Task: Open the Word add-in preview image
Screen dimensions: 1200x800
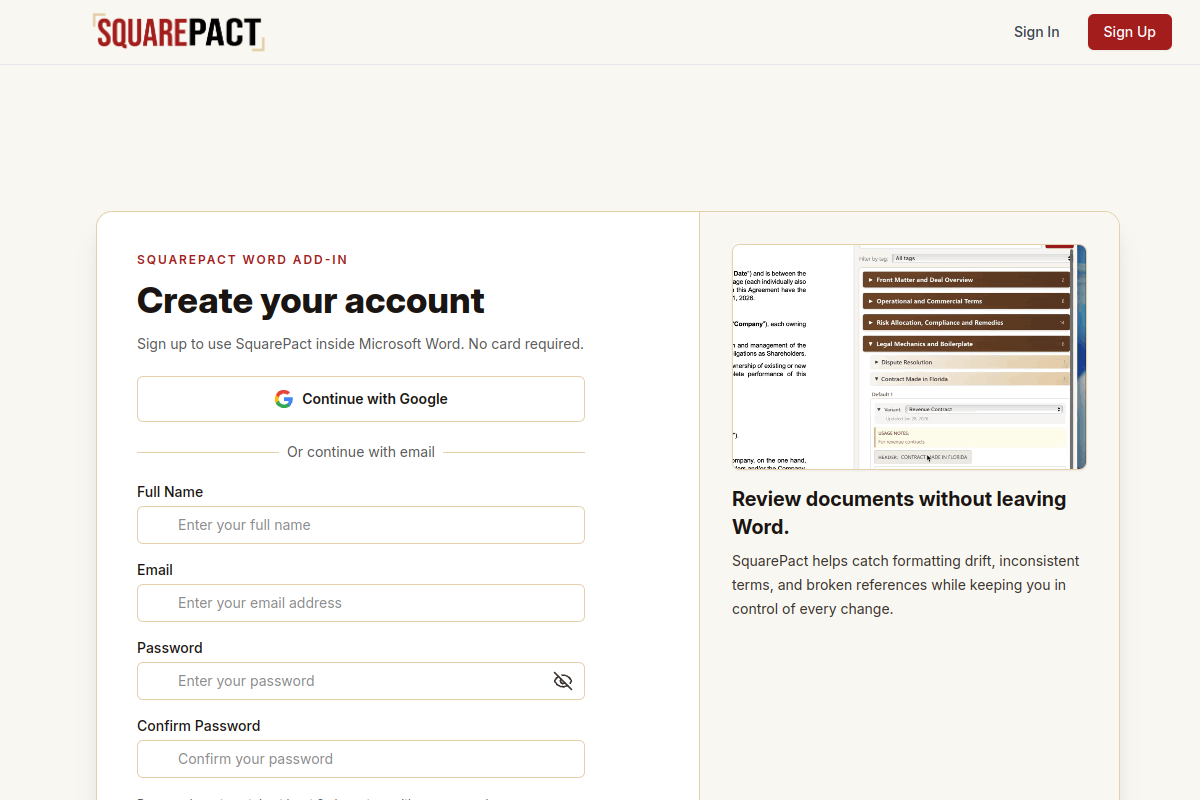Action: click(x=909, y=357)
